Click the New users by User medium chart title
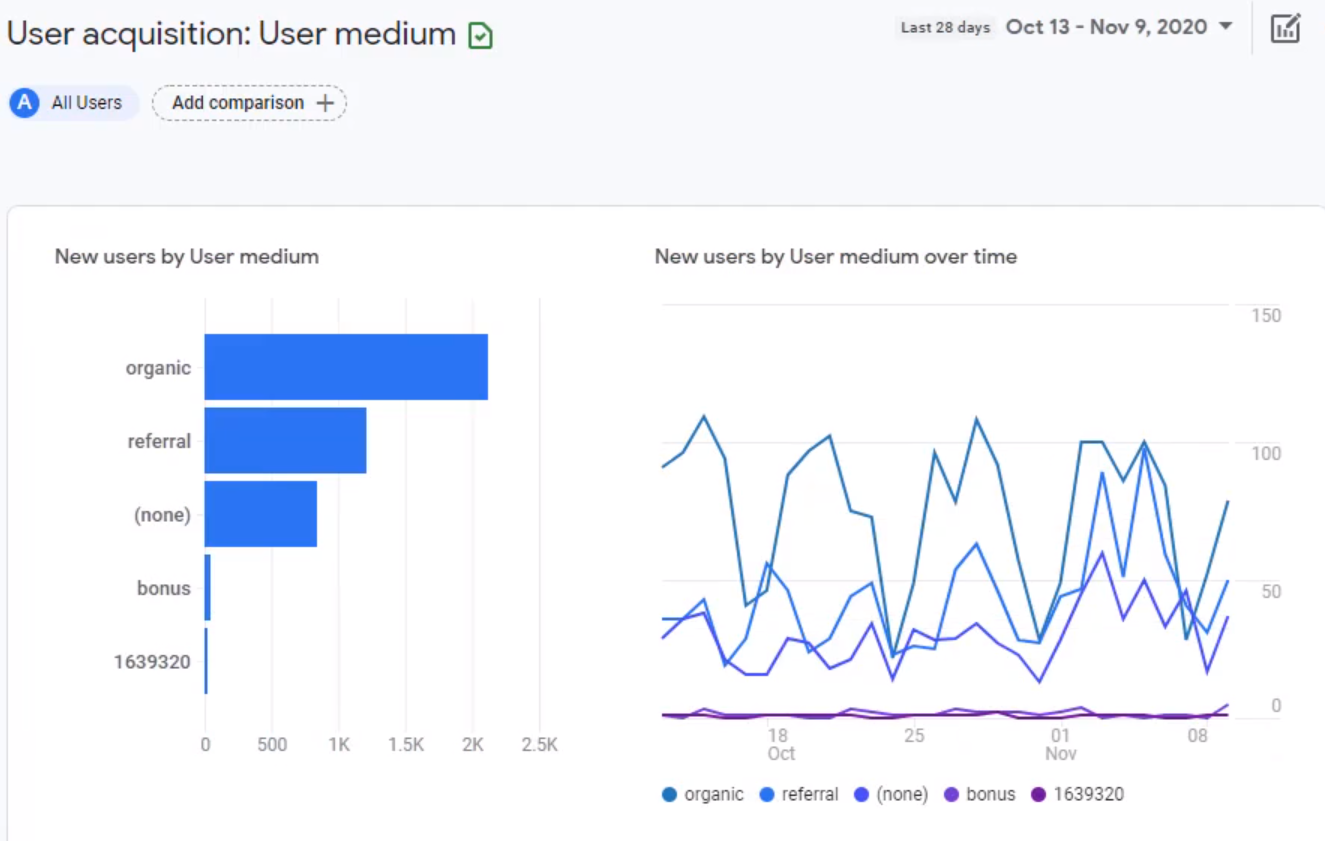 click(x=186, y=256)
